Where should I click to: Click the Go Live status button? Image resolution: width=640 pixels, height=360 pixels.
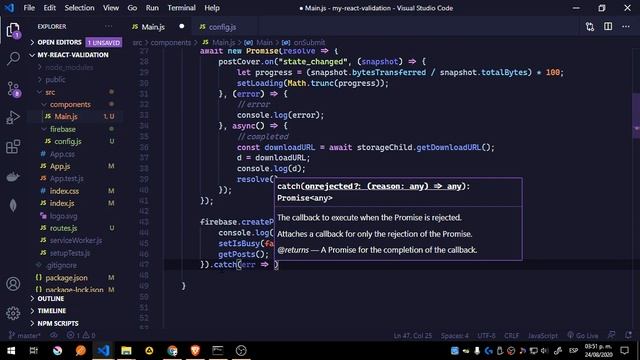pos(582,336)
